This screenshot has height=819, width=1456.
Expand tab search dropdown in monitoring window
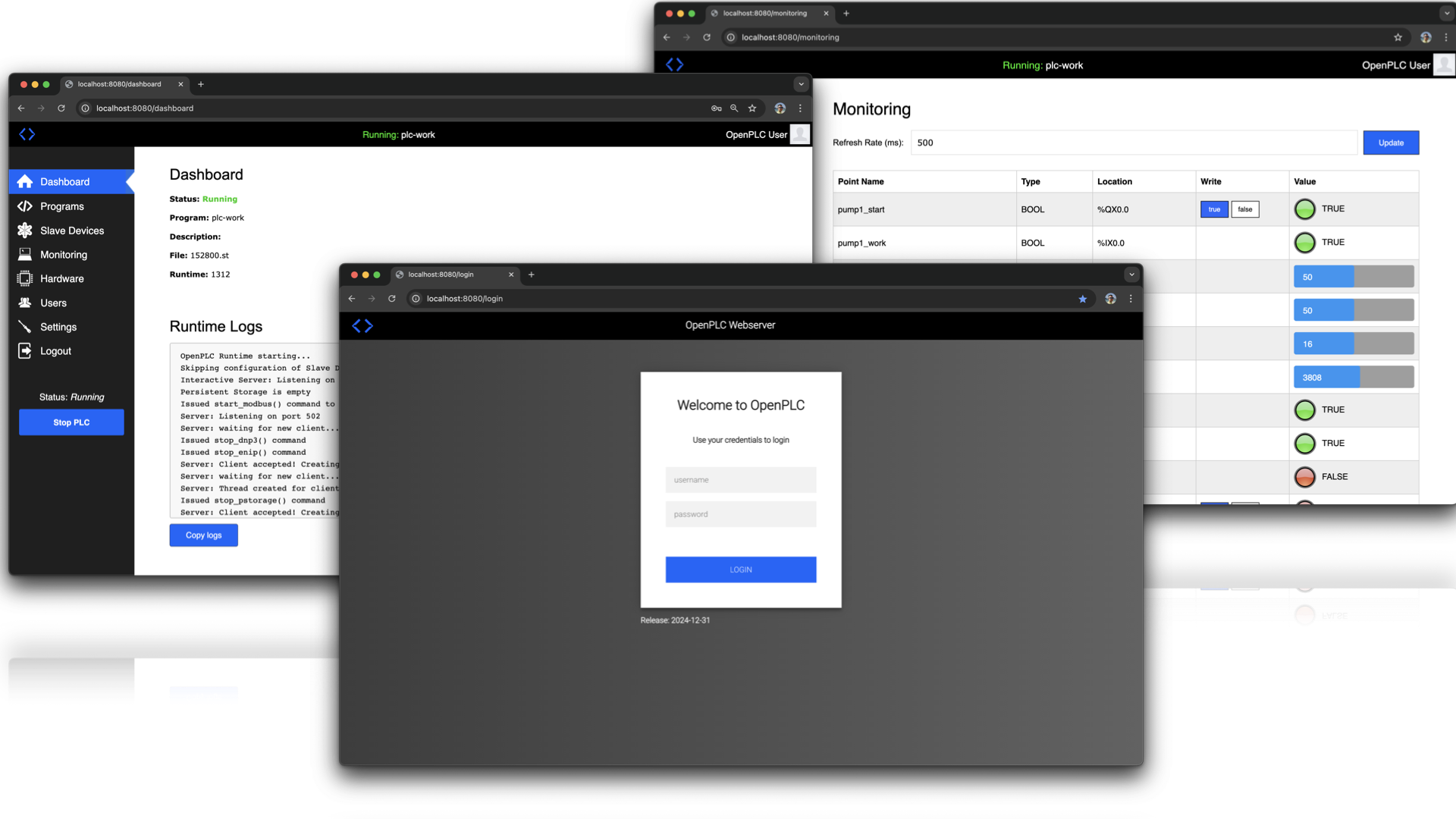coord(1447,13)
